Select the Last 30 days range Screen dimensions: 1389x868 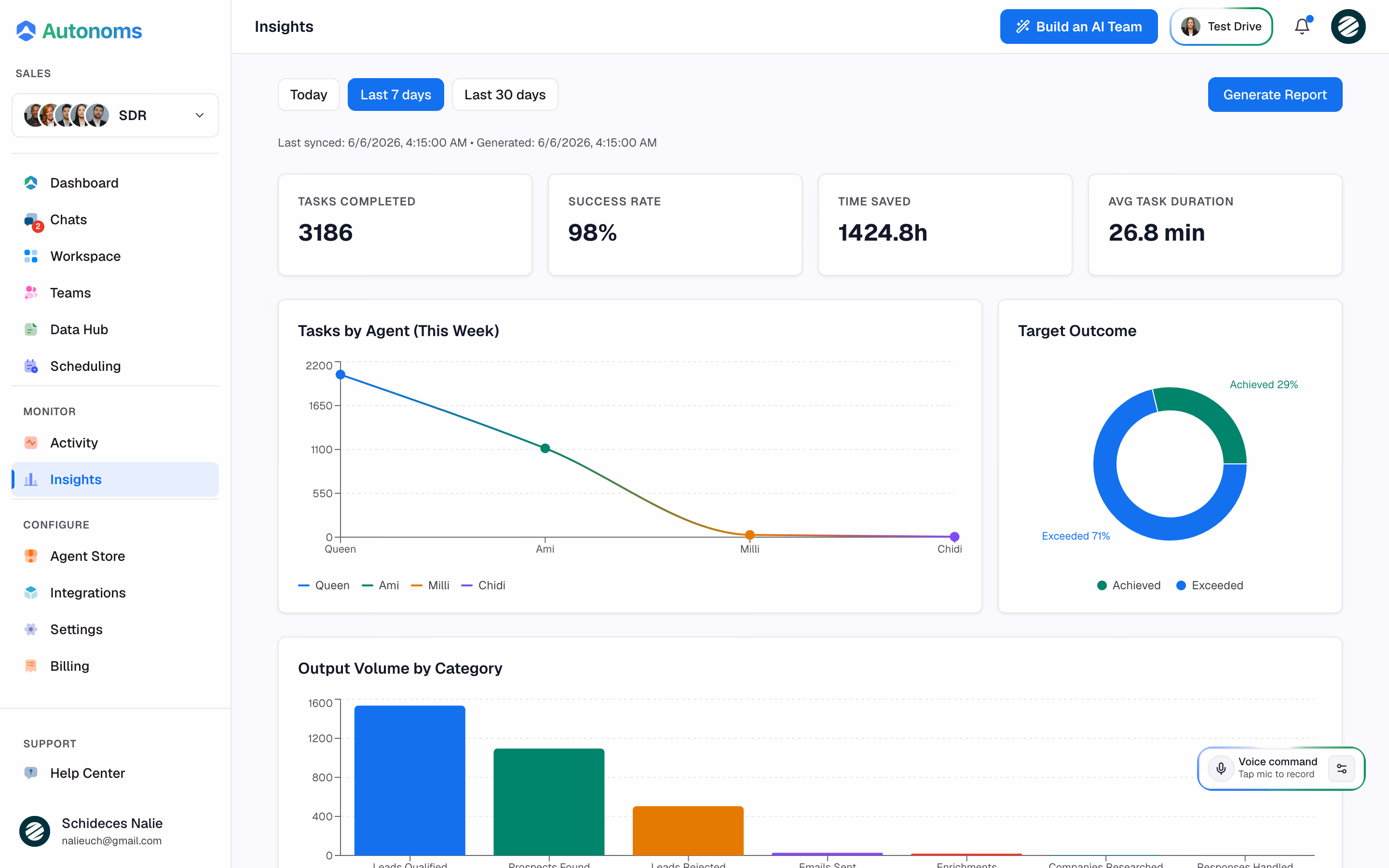point(505,95)
